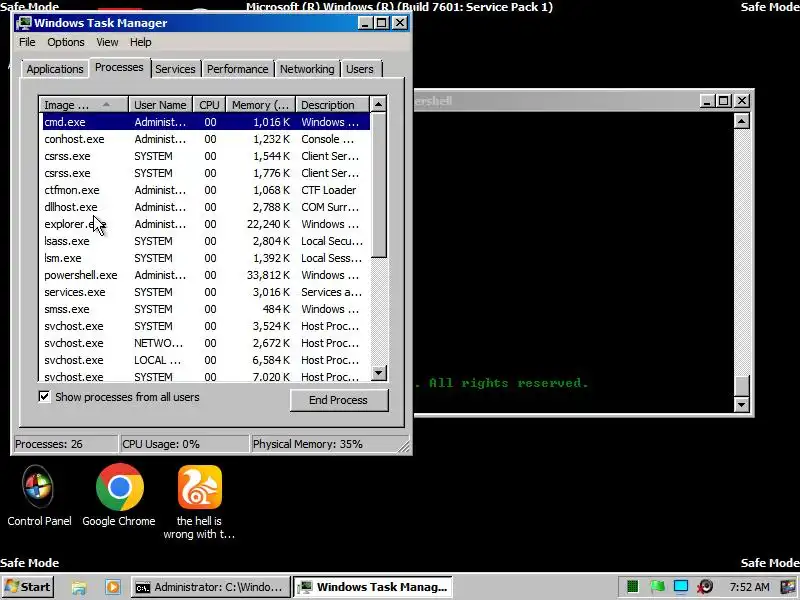This screenshot has height=600, width=800.
Task: Click the CPU Usage: 0% status entry
Action: [184, 444]
